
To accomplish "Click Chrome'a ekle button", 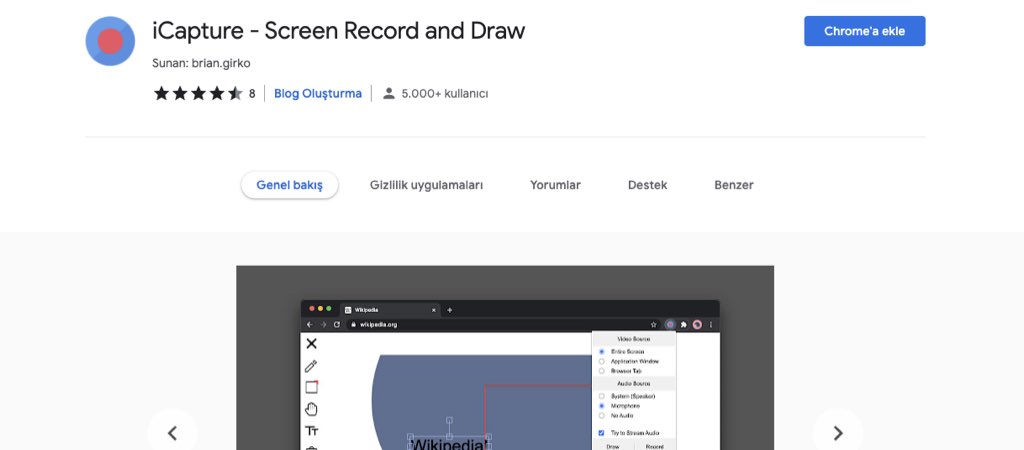I will click(865, 31).
